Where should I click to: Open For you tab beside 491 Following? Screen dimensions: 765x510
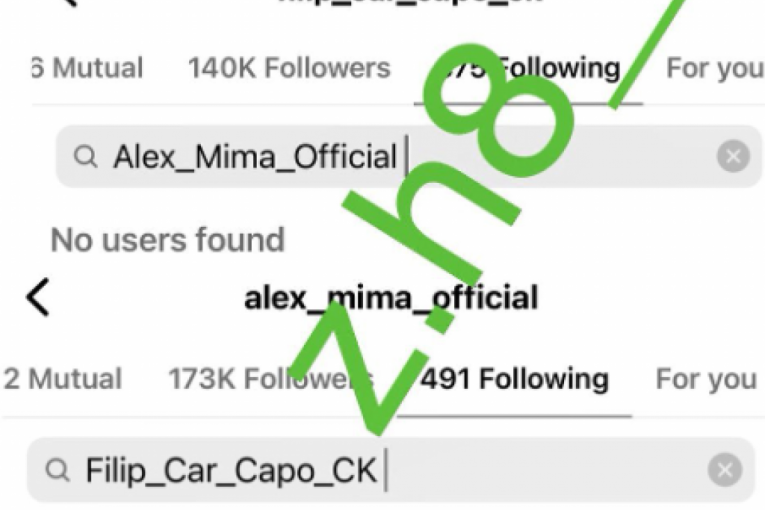pos(705,379)
